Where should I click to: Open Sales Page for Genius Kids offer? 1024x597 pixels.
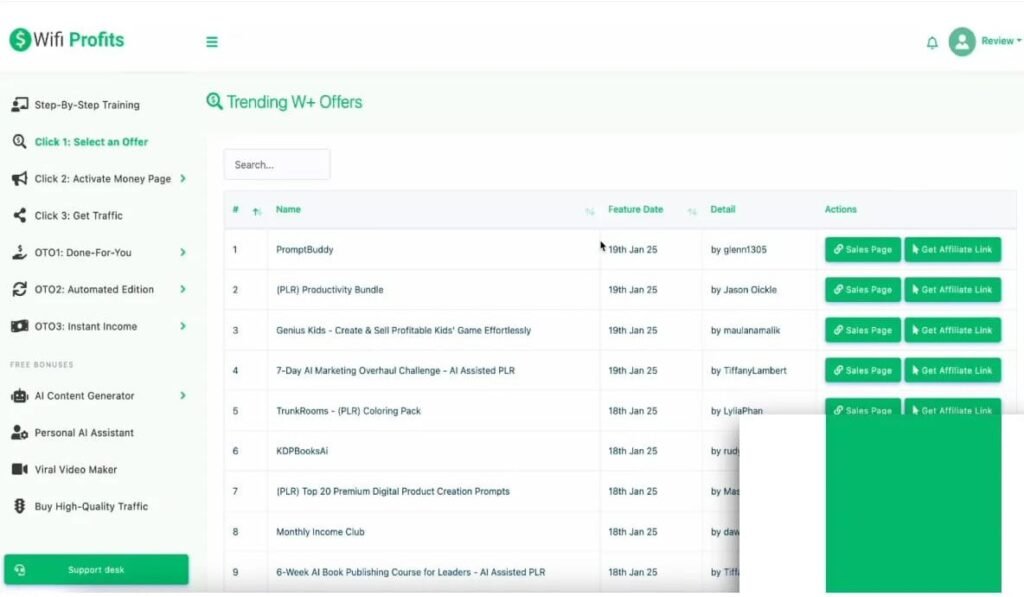click(863, 330)
